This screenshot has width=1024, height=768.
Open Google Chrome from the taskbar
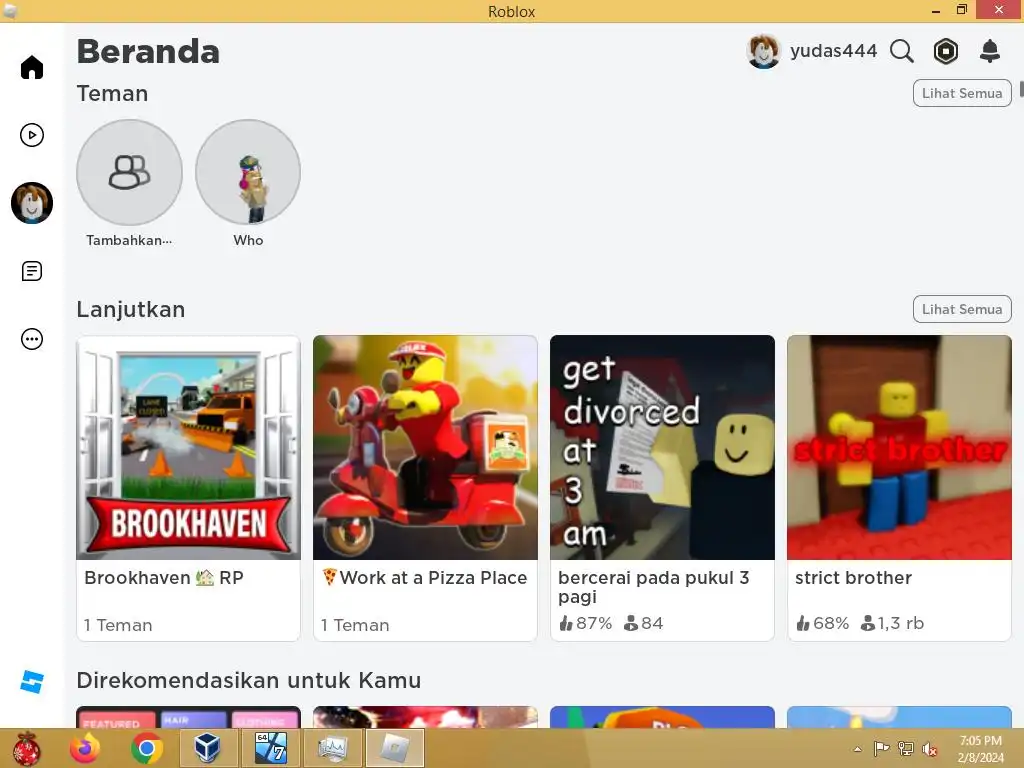146,748
